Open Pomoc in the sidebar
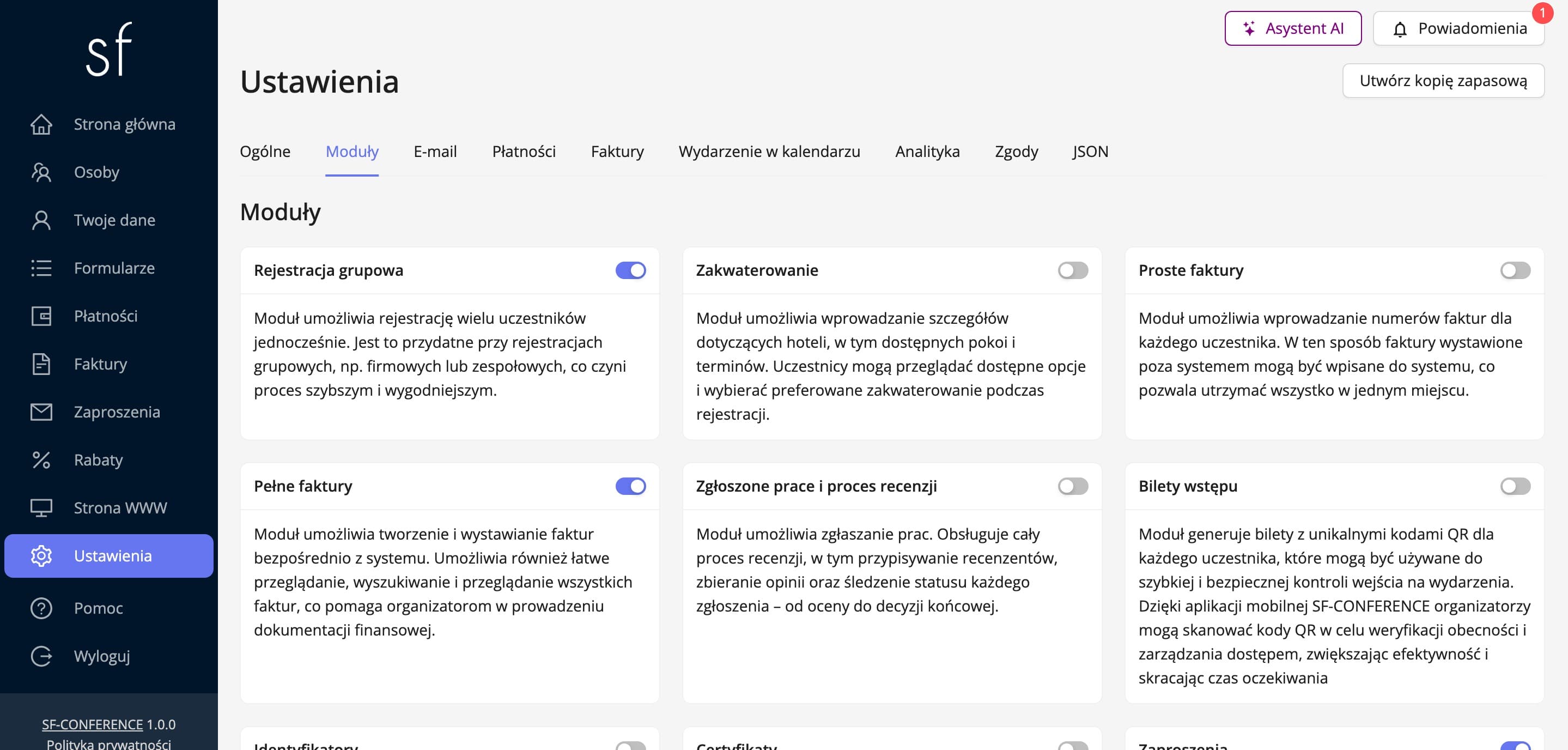This screenshot has height=750, width=1568. [x=109, y=608]
